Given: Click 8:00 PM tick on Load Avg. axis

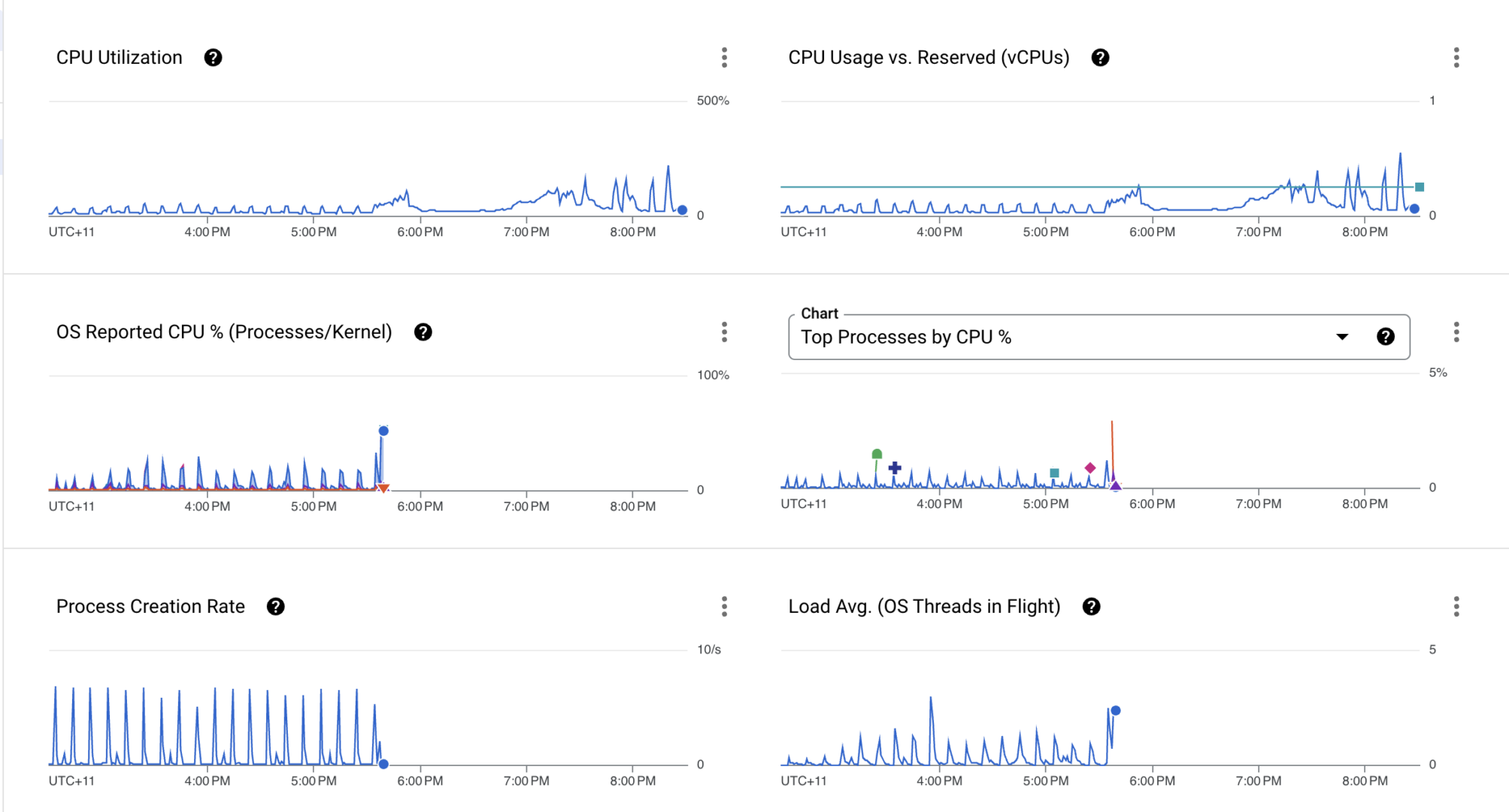Looking at the screenshot, I should pos(1365,781).
